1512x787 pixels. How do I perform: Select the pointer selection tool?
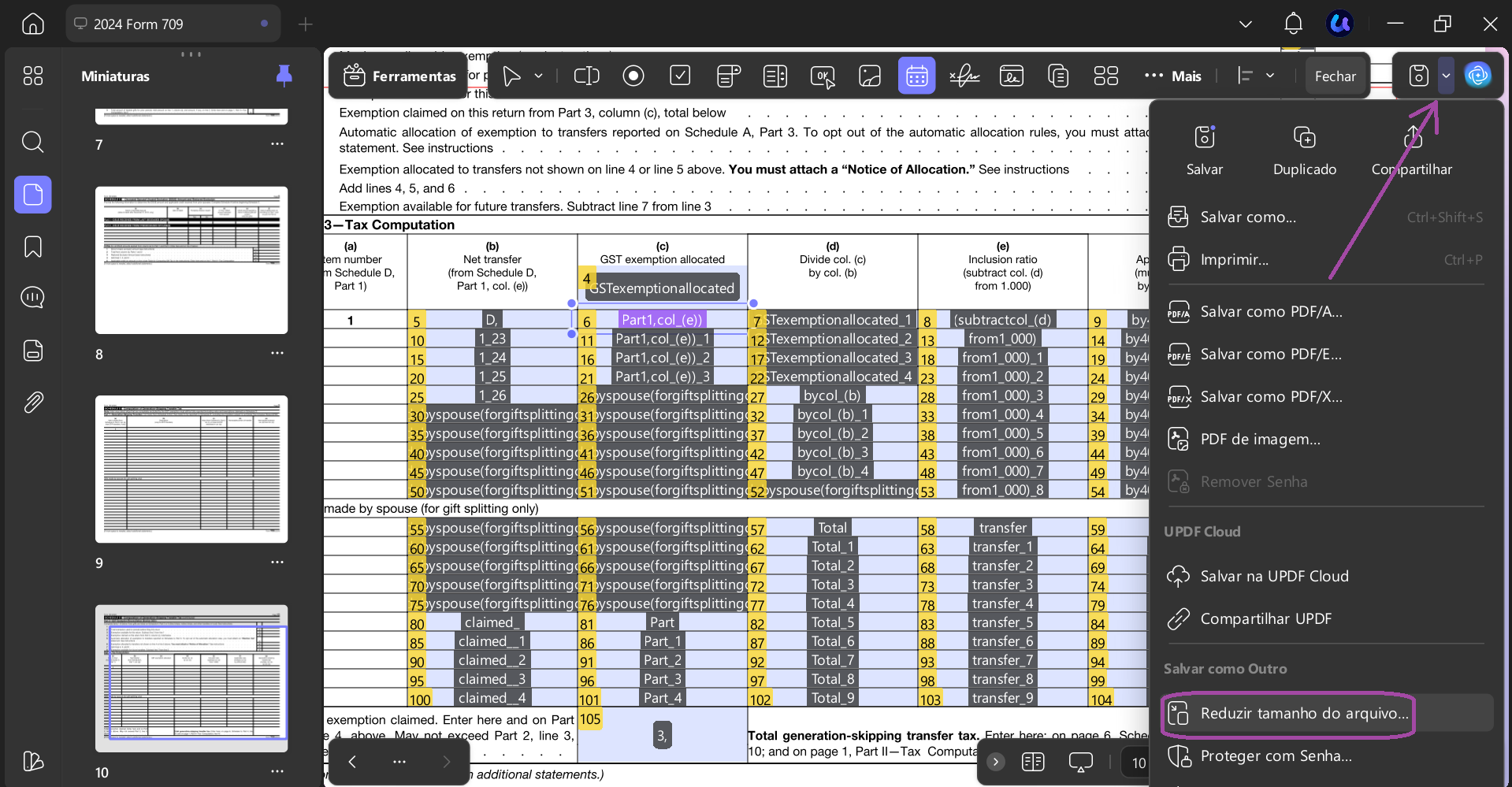[511, 76]
